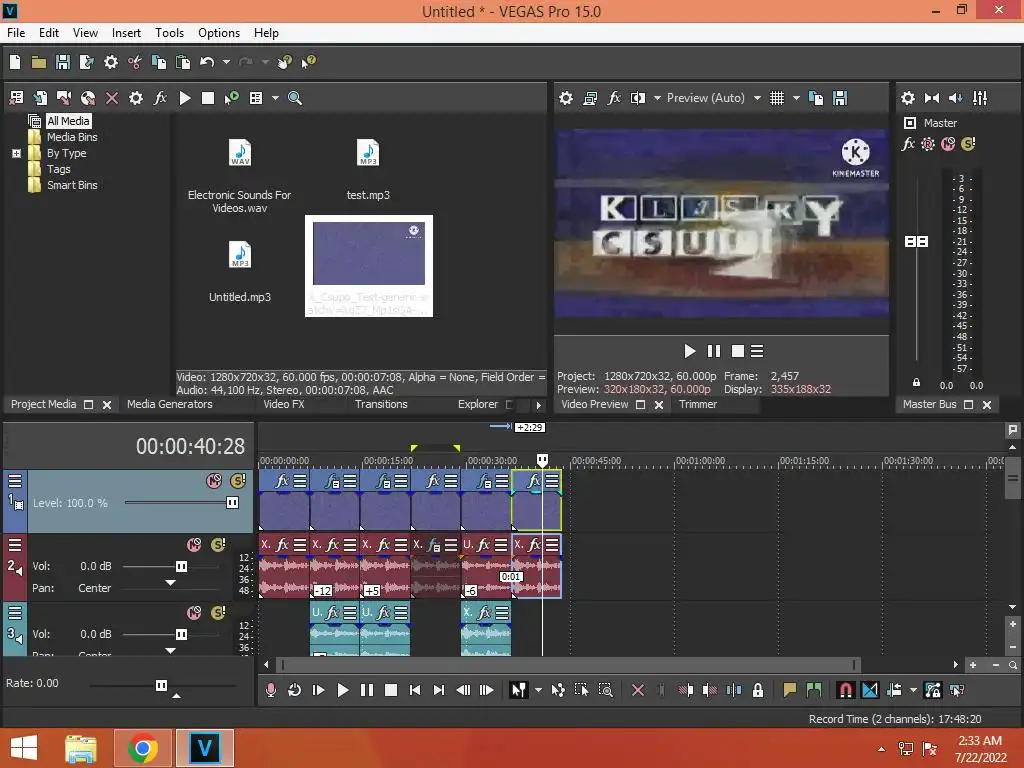Screen dimensions: 1024x768
Task: Switch to Media Generators tab
Action: click(170, 404)
